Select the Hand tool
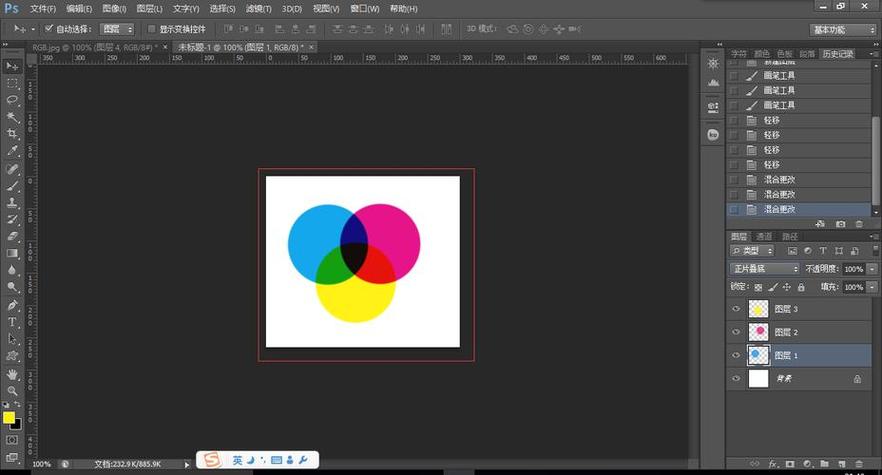Image resolution: width=882 pixels, height=475 pixels. tap(13, 373)
